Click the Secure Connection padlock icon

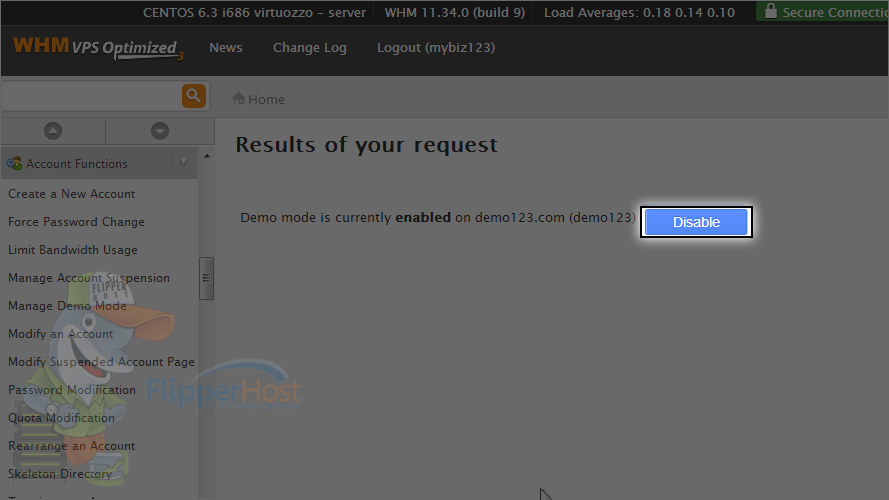771,11
